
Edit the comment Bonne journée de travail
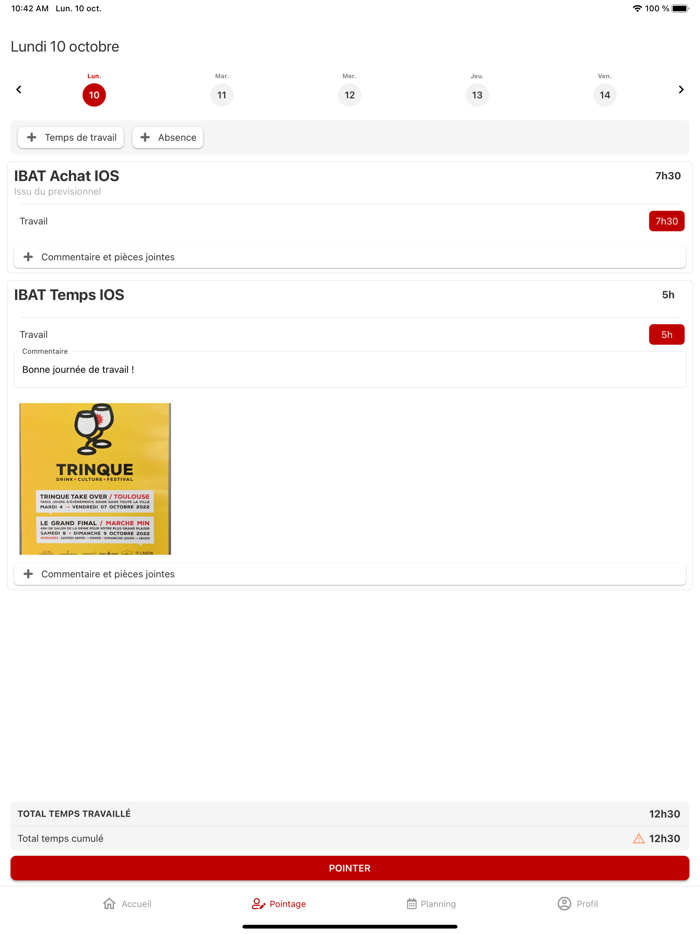coord(350,369)
